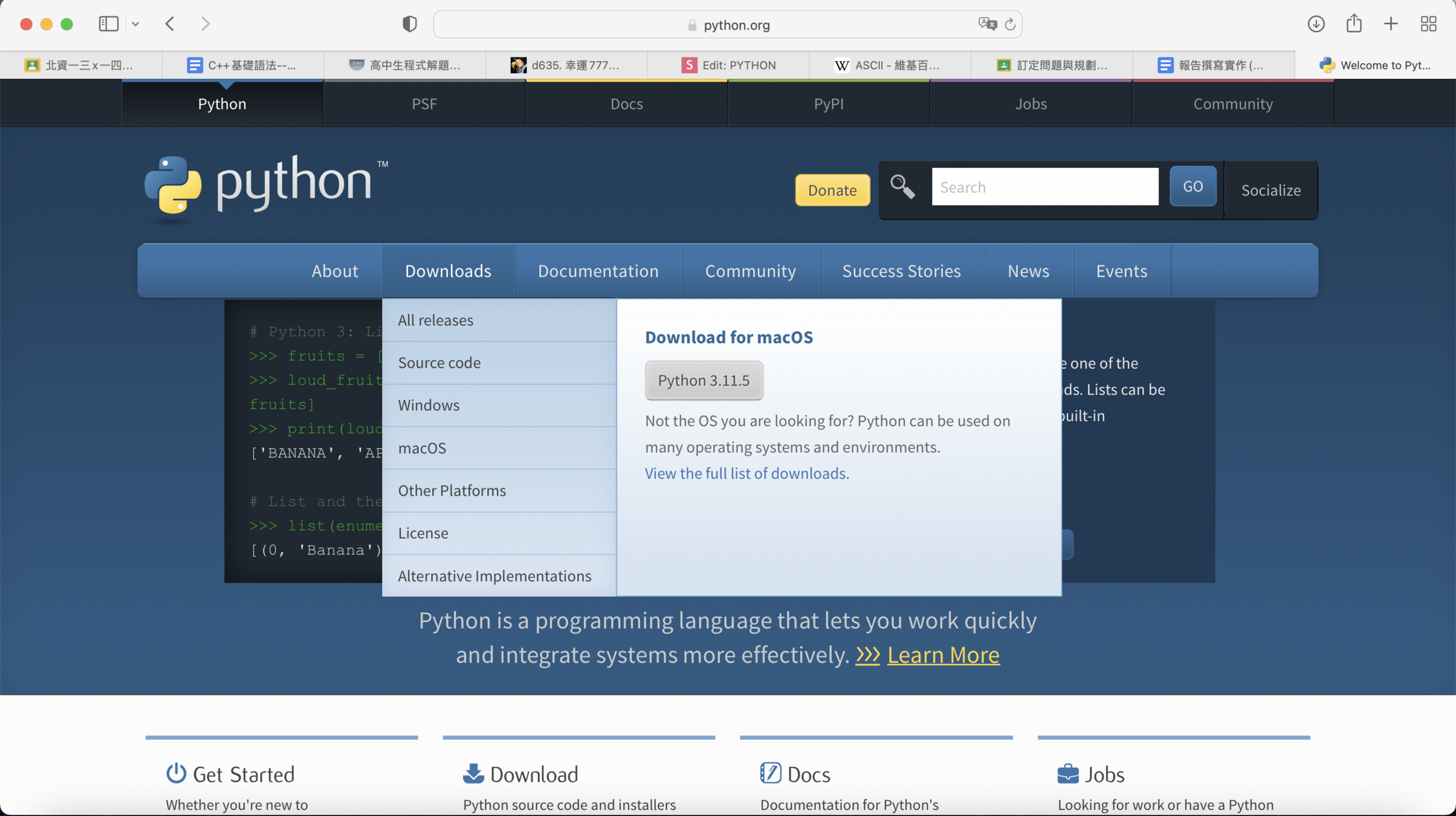Click the translate page icon
The width and height of the screenshot is (1456, 816).
[987, 24]
